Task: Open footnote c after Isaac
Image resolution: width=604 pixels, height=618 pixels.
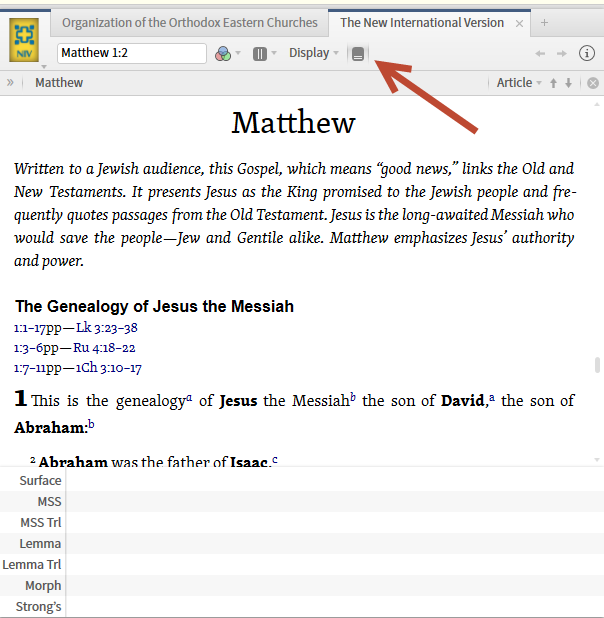Action: [x=275, y=459]
